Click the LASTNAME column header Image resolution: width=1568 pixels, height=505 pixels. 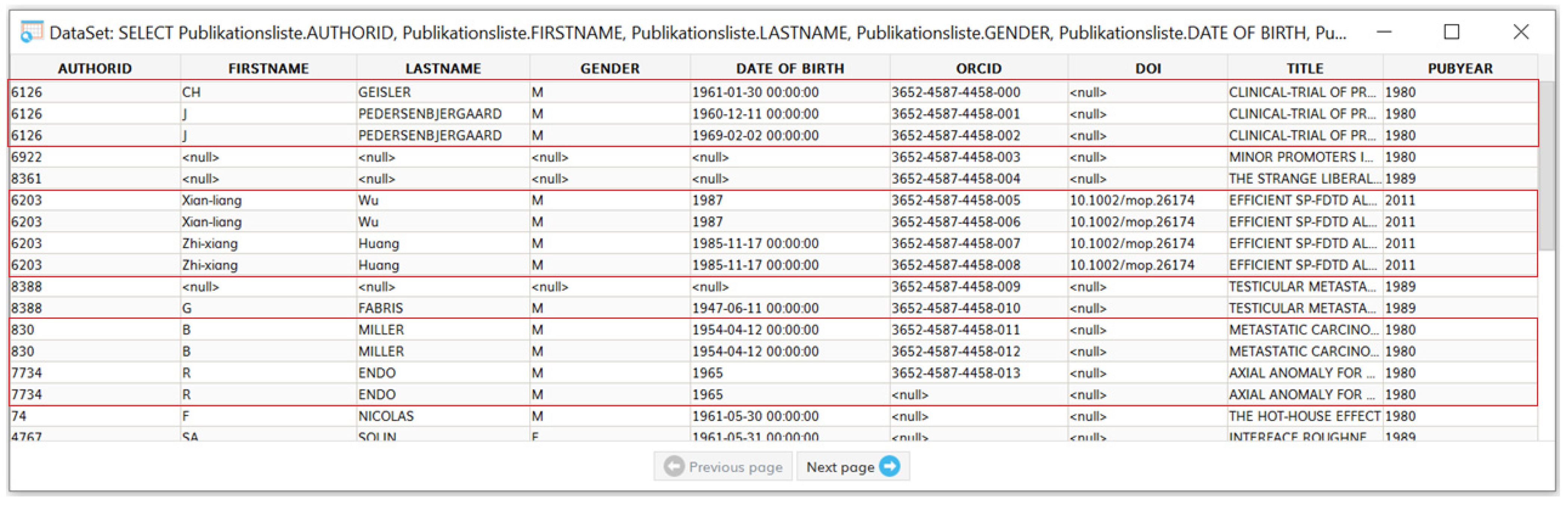point(443,68)
